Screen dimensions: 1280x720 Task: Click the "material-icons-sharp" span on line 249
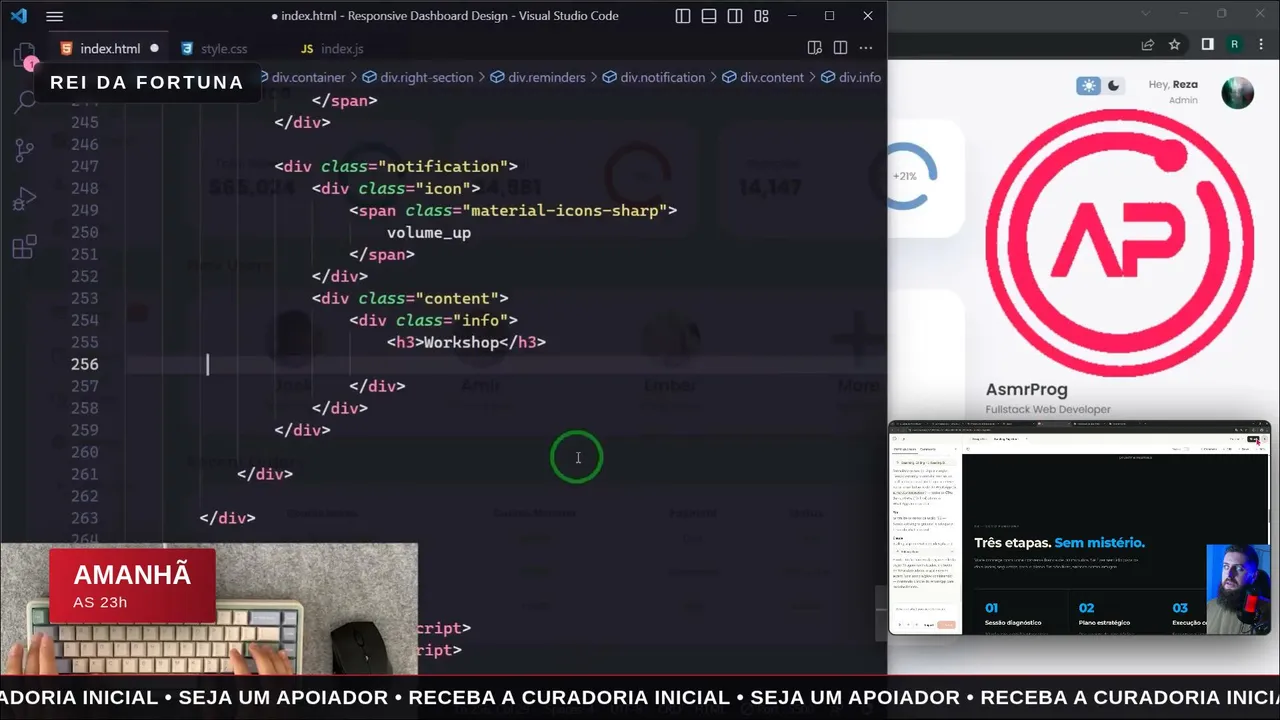[513, 210]
